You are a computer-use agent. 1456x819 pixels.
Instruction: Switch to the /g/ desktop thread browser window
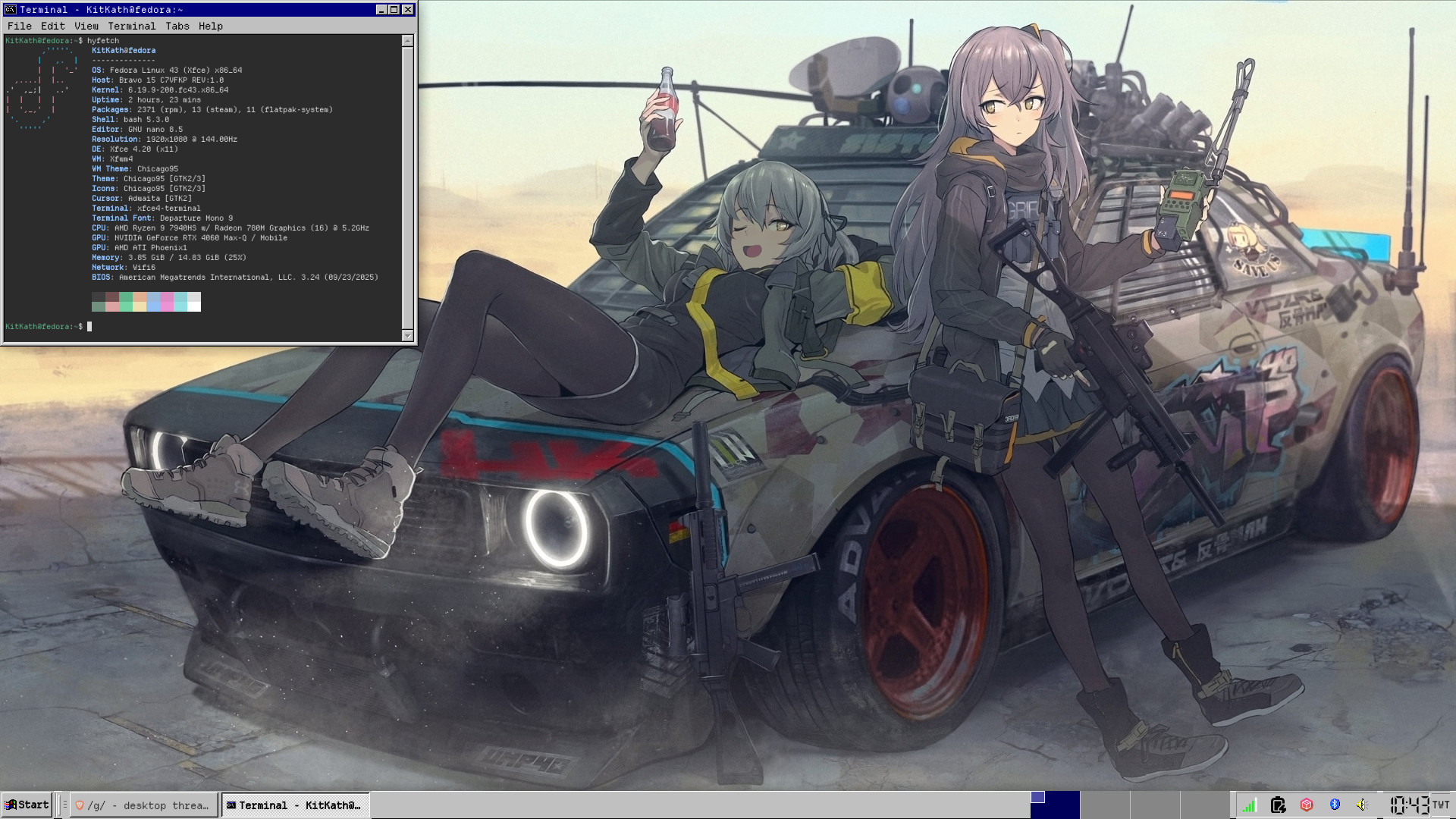(x=143, y=805)
